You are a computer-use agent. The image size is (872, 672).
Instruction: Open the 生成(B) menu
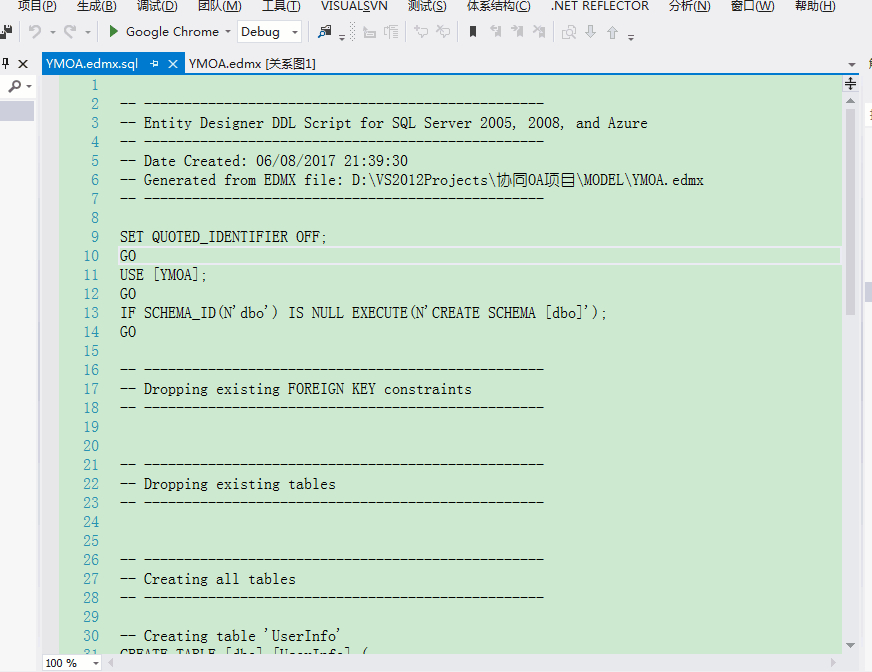point(97,6)
